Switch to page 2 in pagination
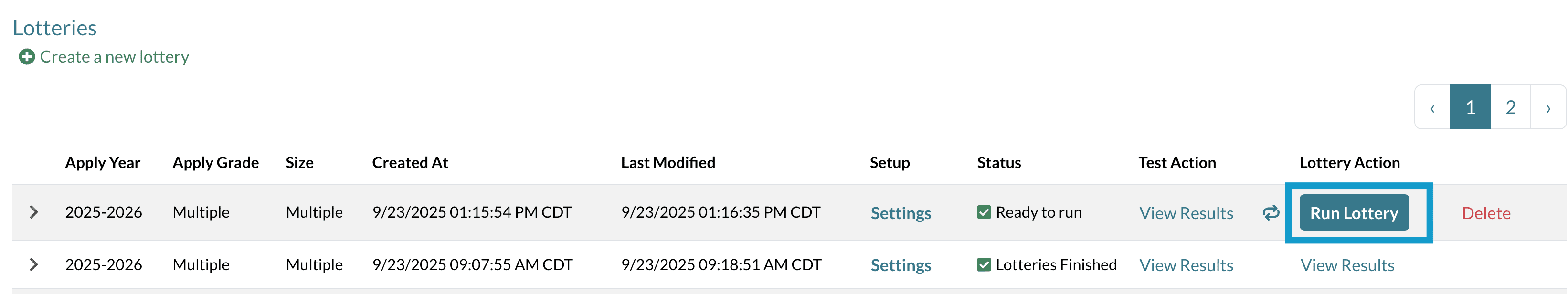Screen dimensions: 1568x294 click(1510, 108)
